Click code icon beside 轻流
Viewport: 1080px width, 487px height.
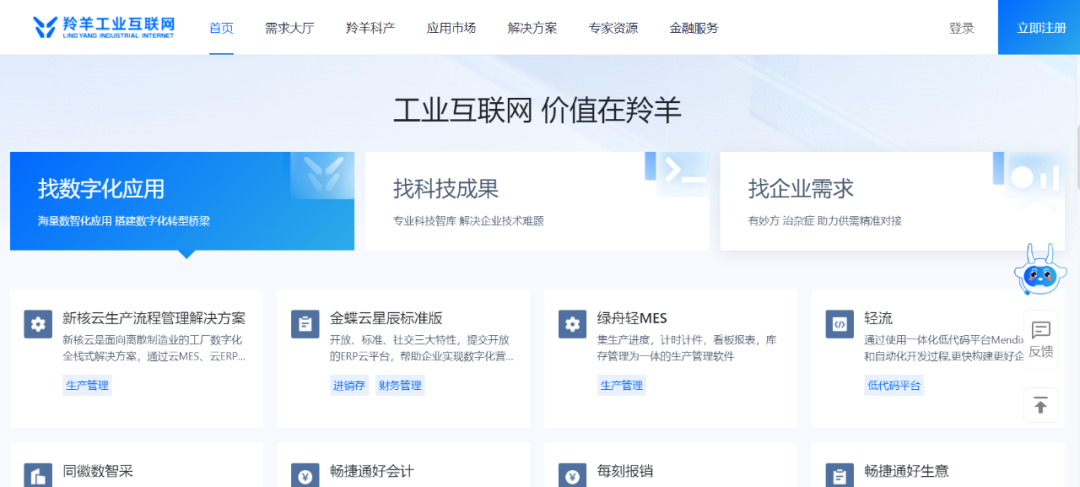pyautogui.click(x=840, y=324)
